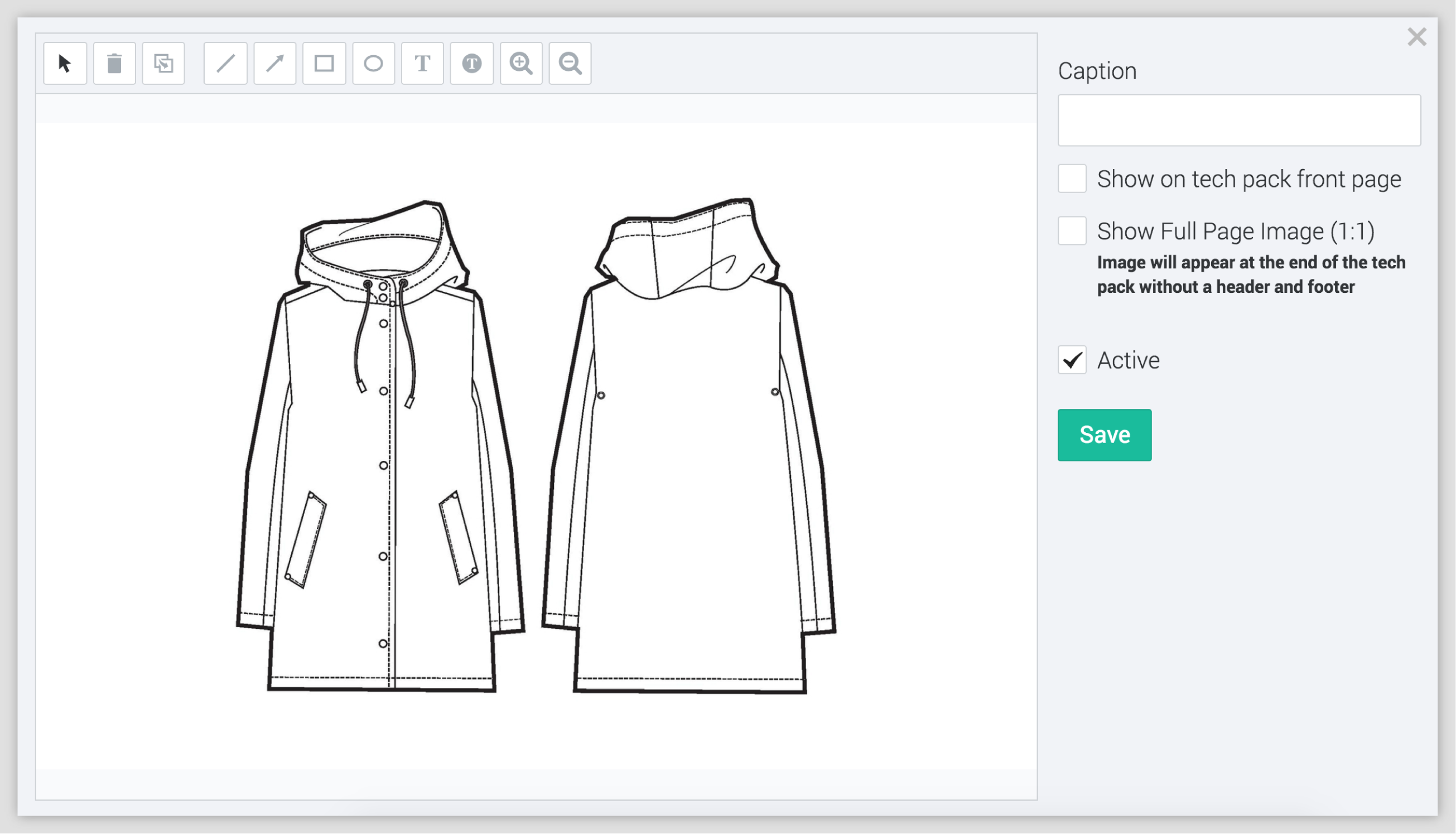This screenshot has width=1456, height=834.
Task: Select the text T tool
Action: (423, 63)
